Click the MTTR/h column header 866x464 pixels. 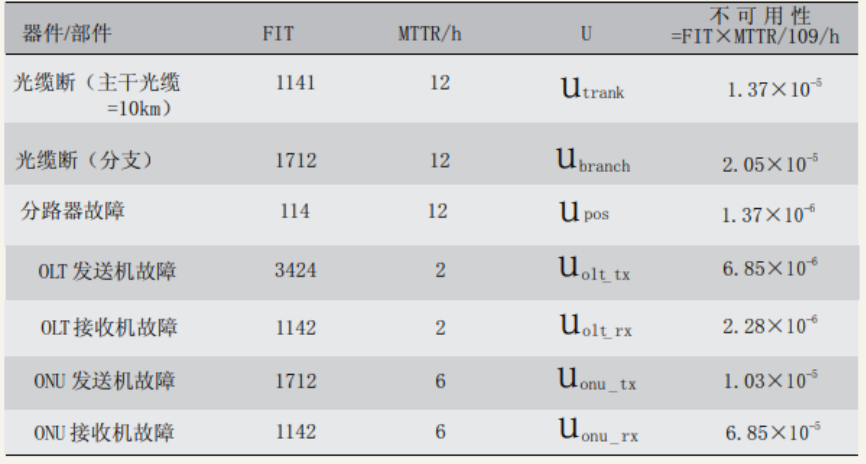pyautogui.click(x=430, y=34)
